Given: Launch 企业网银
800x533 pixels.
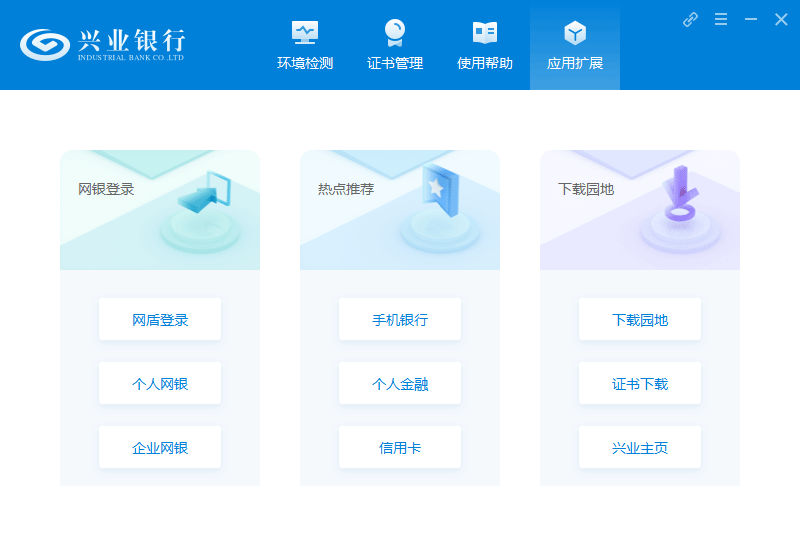Looking at the screenshot, I should [160, 447].
